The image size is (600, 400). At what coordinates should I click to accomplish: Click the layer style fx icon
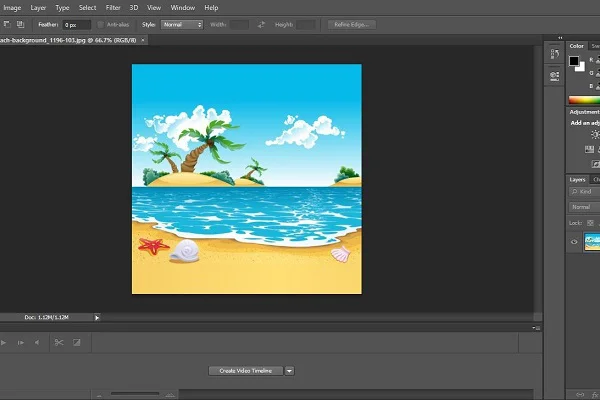(595, 395)
